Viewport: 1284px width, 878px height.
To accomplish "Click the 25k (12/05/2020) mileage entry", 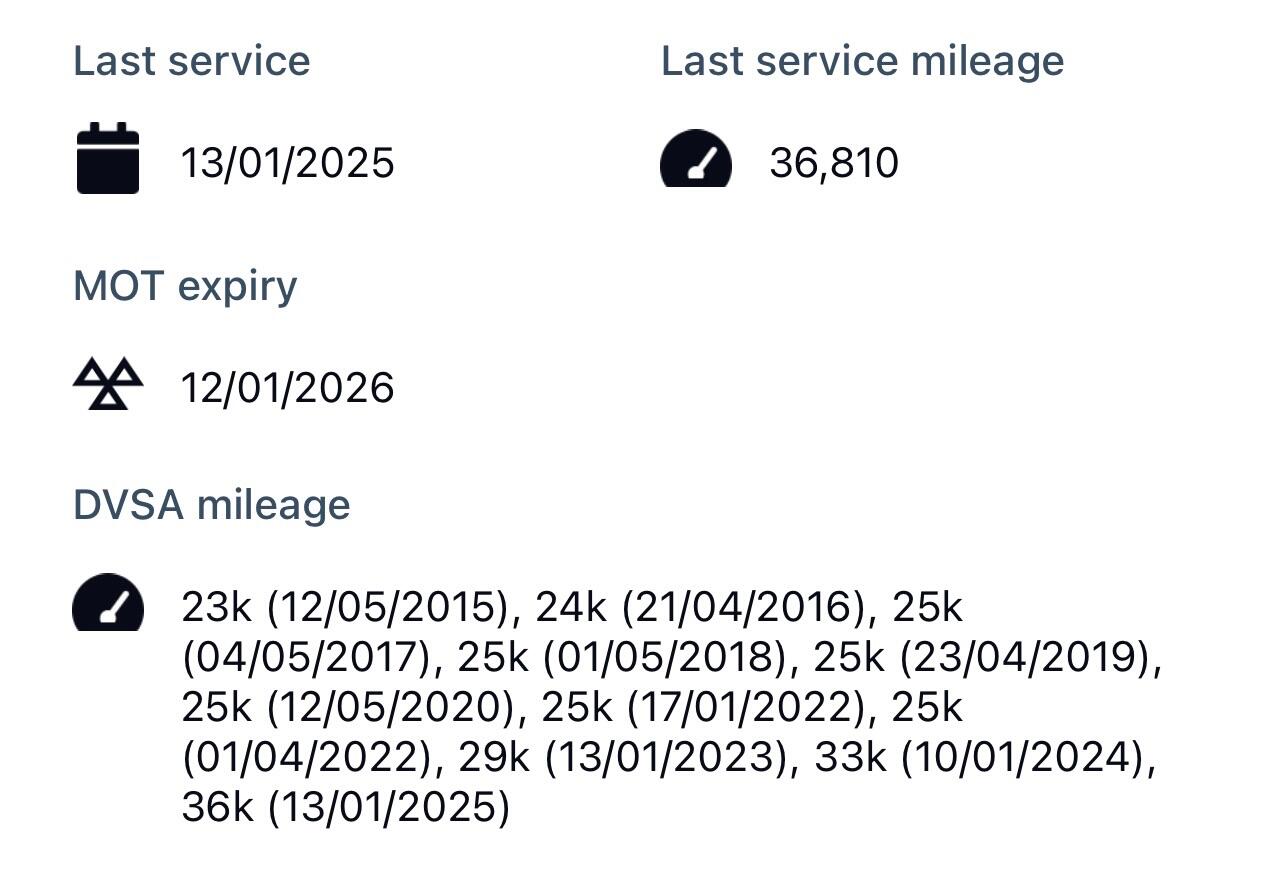I will [x=351, y=707].
